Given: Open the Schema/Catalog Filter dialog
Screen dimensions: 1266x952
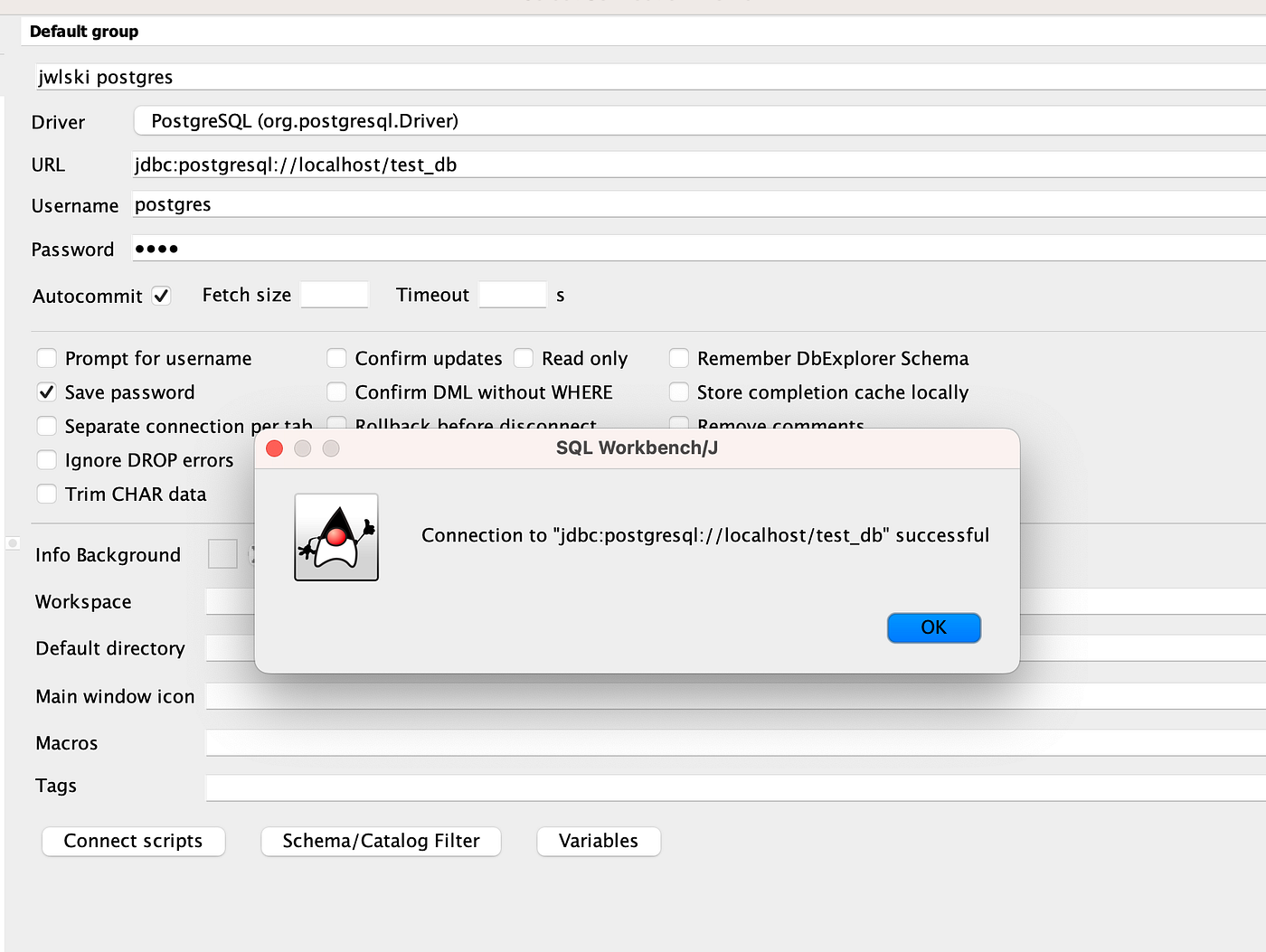Looking at the screenshot, I should (381, 841).
